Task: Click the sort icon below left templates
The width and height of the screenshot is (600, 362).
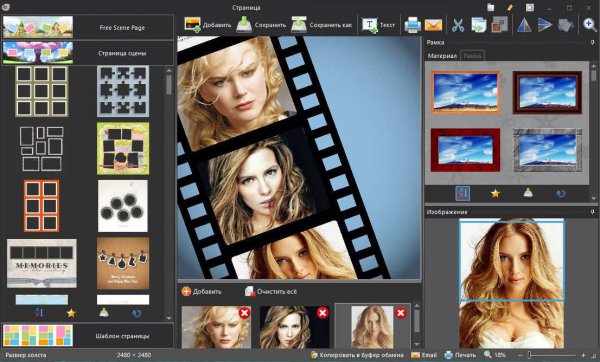Action: (39, 313)
